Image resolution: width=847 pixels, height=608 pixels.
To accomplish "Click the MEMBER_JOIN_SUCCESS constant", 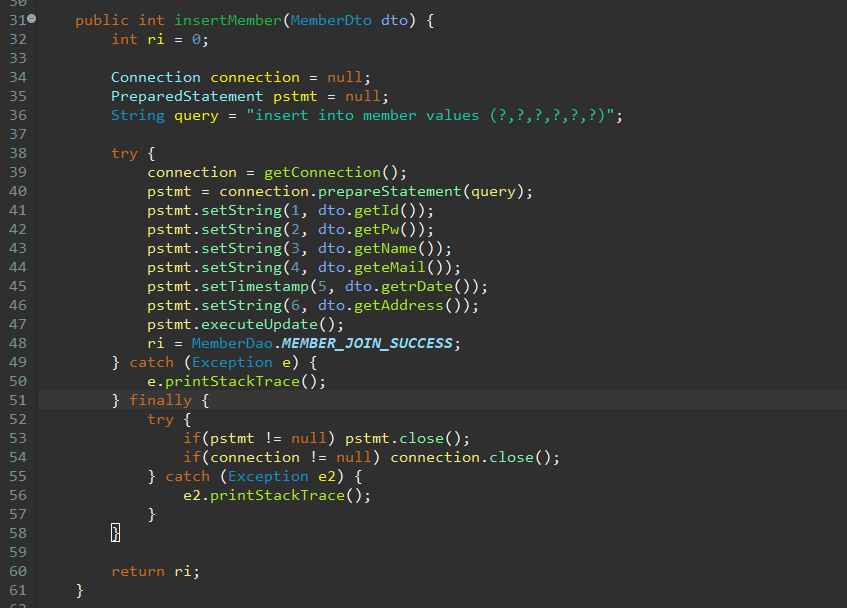I will click(x=367, y=343).
